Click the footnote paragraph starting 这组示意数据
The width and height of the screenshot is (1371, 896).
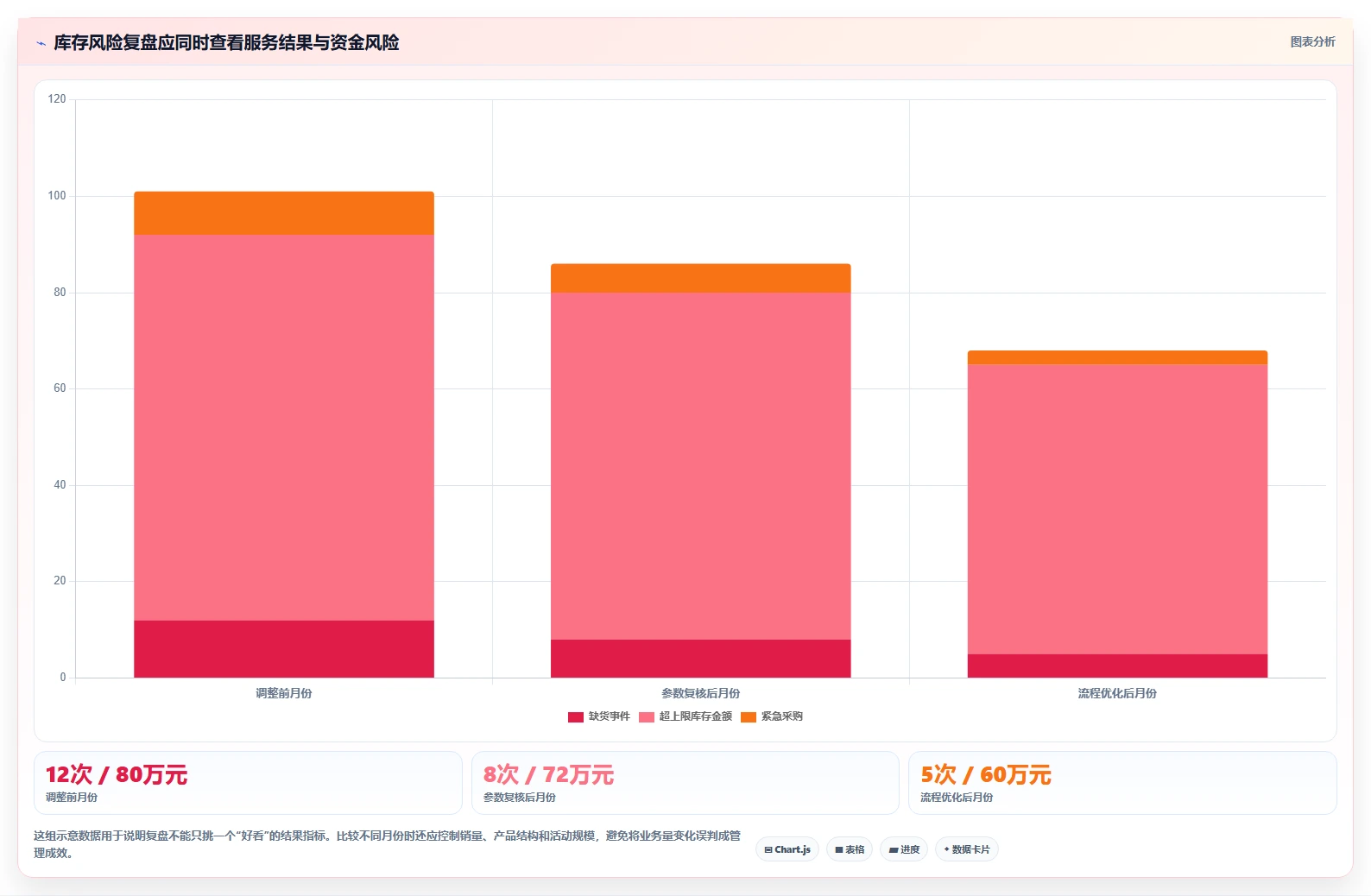pyautogui.click(x=388, y=844)
